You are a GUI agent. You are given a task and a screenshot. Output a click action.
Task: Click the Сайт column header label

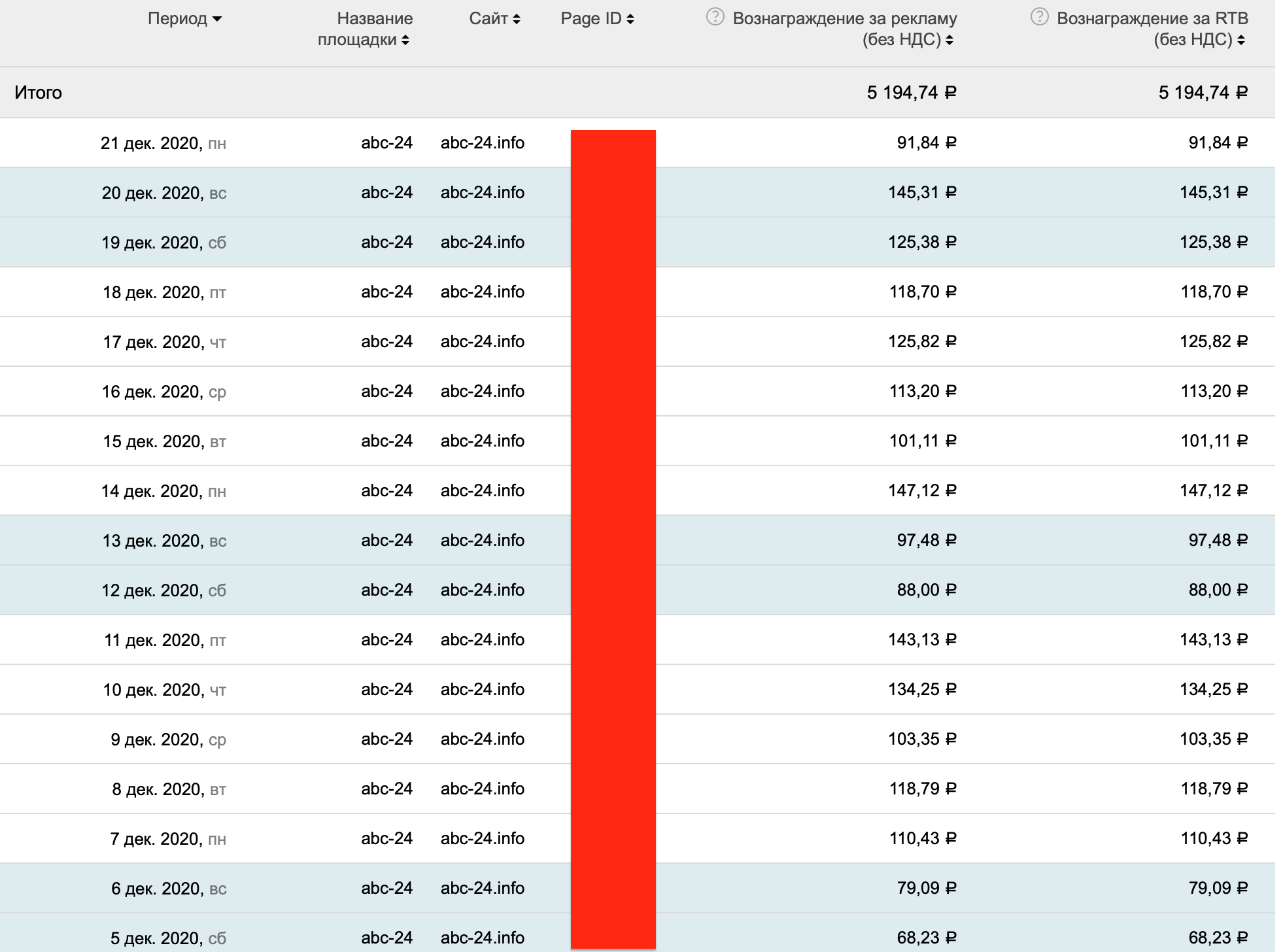pyautogui.click(x=488, y=18)
